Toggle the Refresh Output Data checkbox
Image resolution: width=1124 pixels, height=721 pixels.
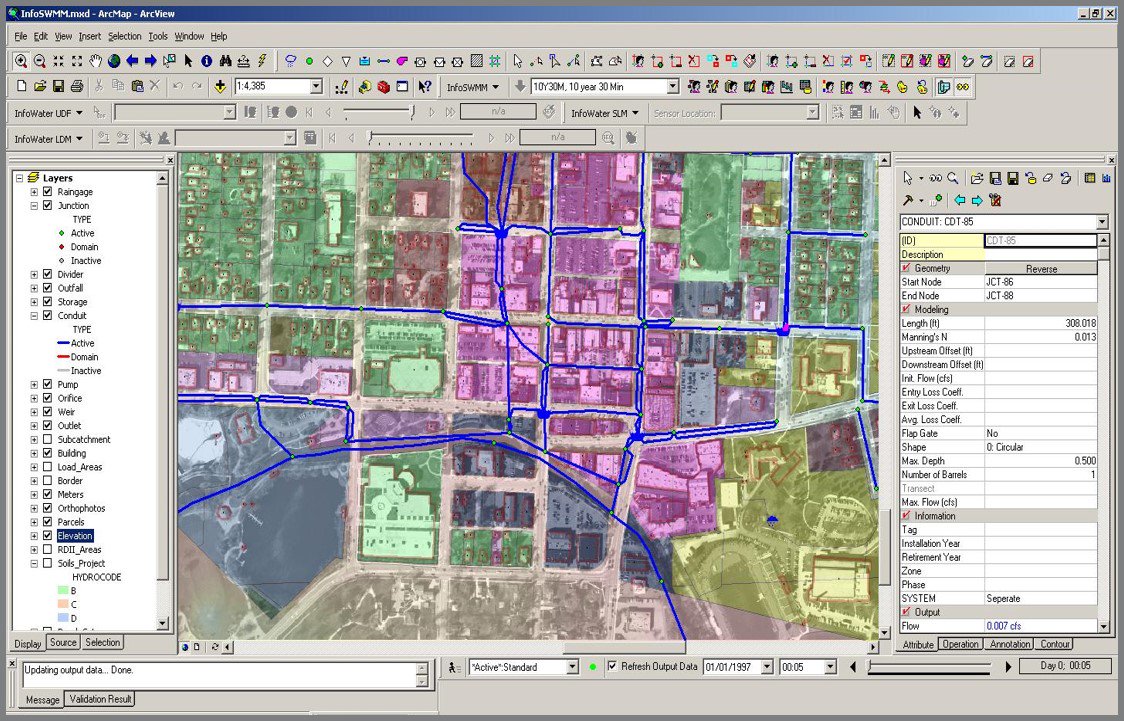(611, 667)
